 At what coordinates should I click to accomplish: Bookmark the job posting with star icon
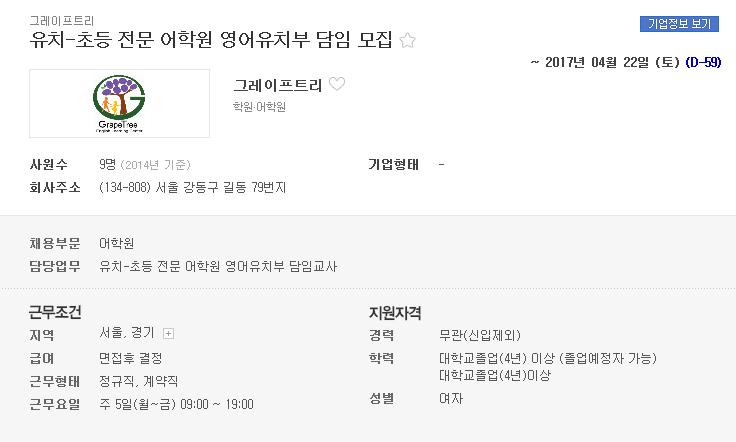coord(407,40)
